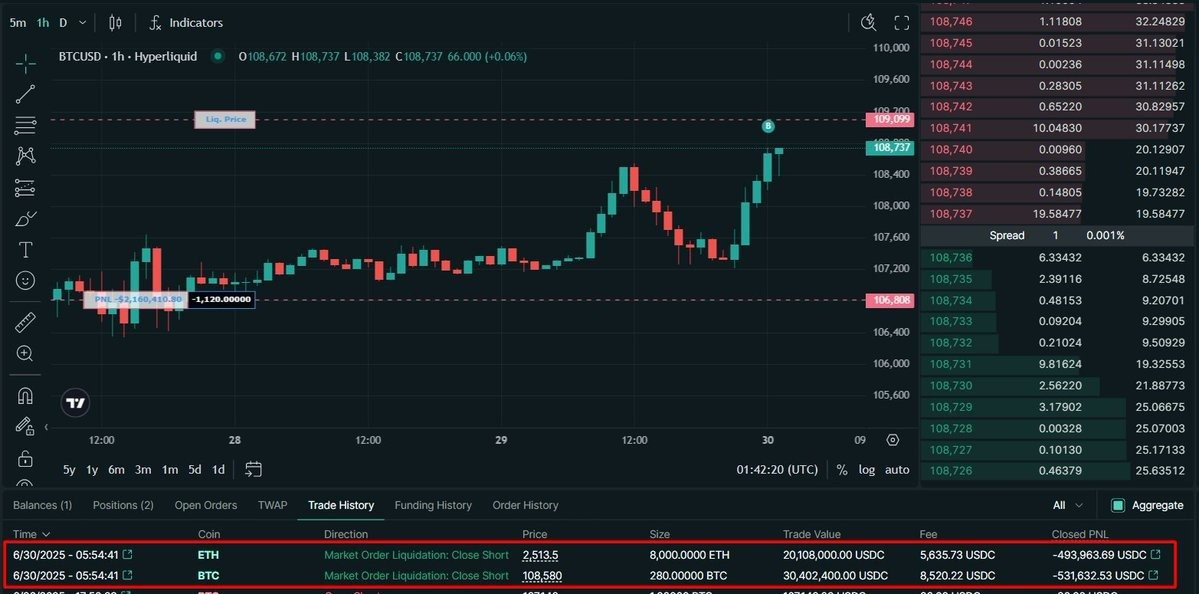Toggle the symbol status dot next to Hyperliquid
1199x594 pixels.
[218, 56]
